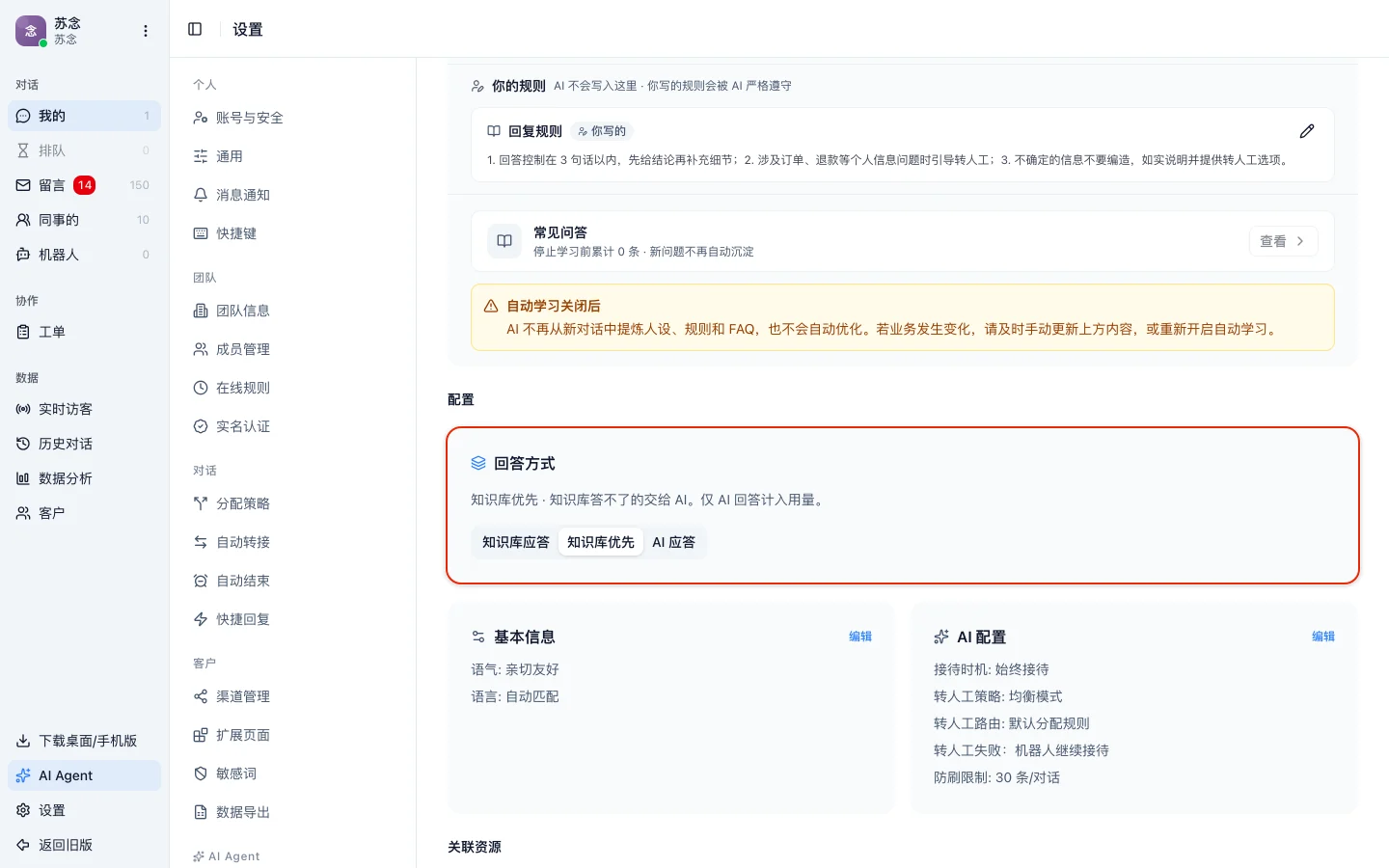
Task: Click the 敏感词 shield icon
Action: [x=201, y=773]
